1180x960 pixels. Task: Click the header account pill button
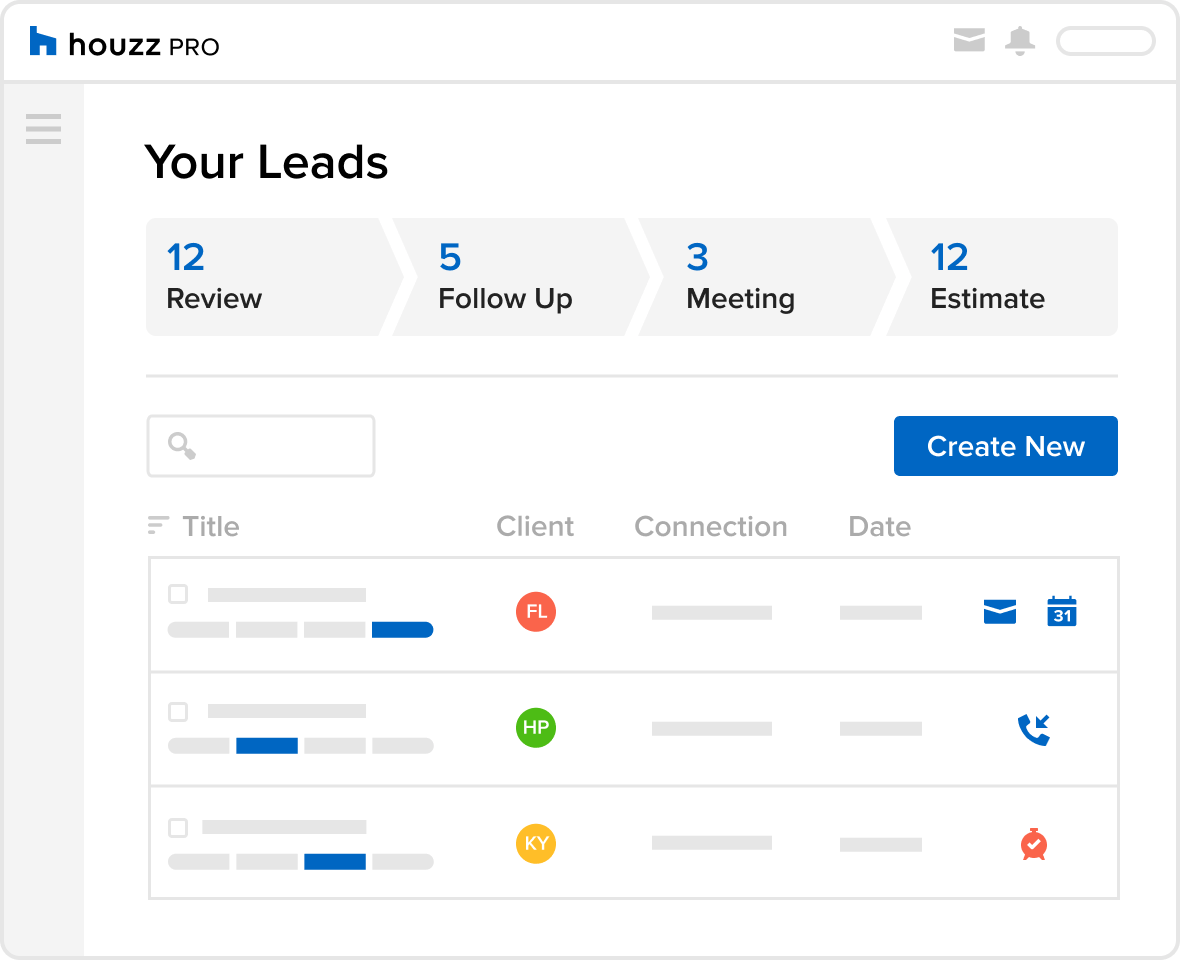point(1105,41)
